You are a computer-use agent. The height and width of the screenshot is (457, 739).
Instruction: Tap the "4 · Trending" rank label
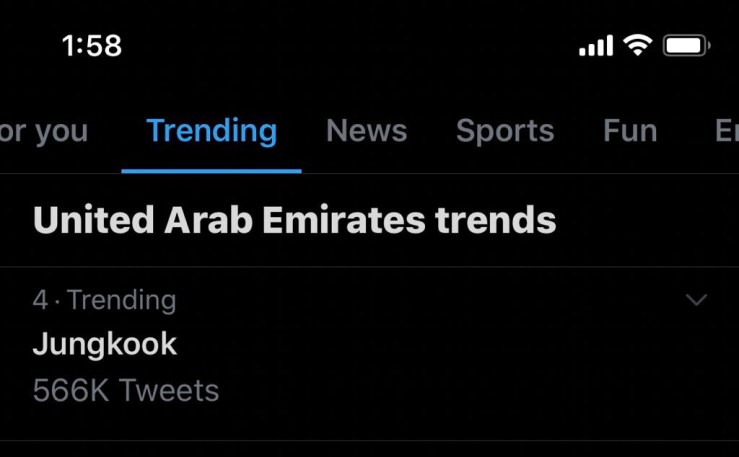point(104,299)
